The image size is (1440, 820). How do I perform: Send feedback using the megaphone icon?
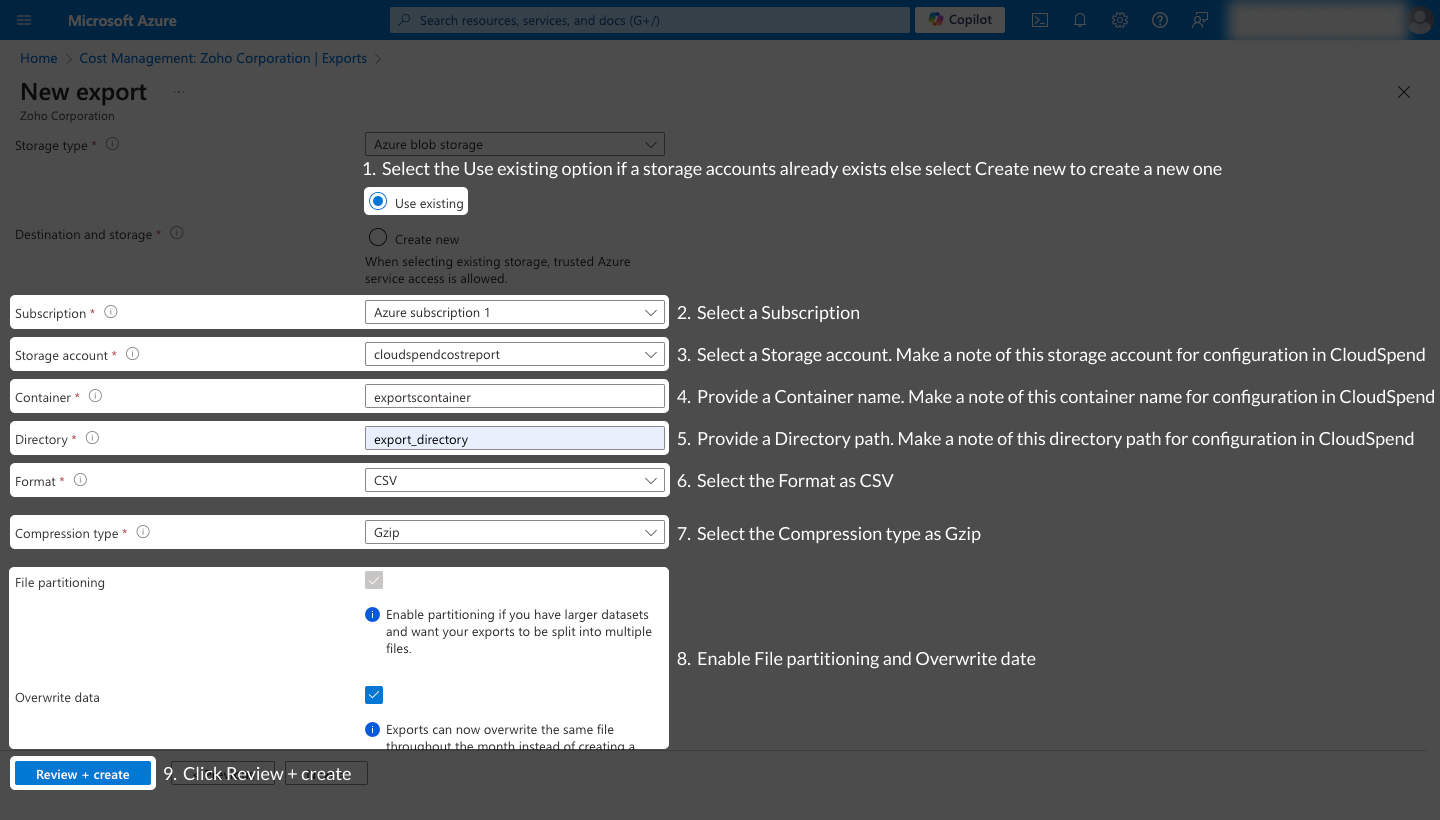pos(1199,19)
